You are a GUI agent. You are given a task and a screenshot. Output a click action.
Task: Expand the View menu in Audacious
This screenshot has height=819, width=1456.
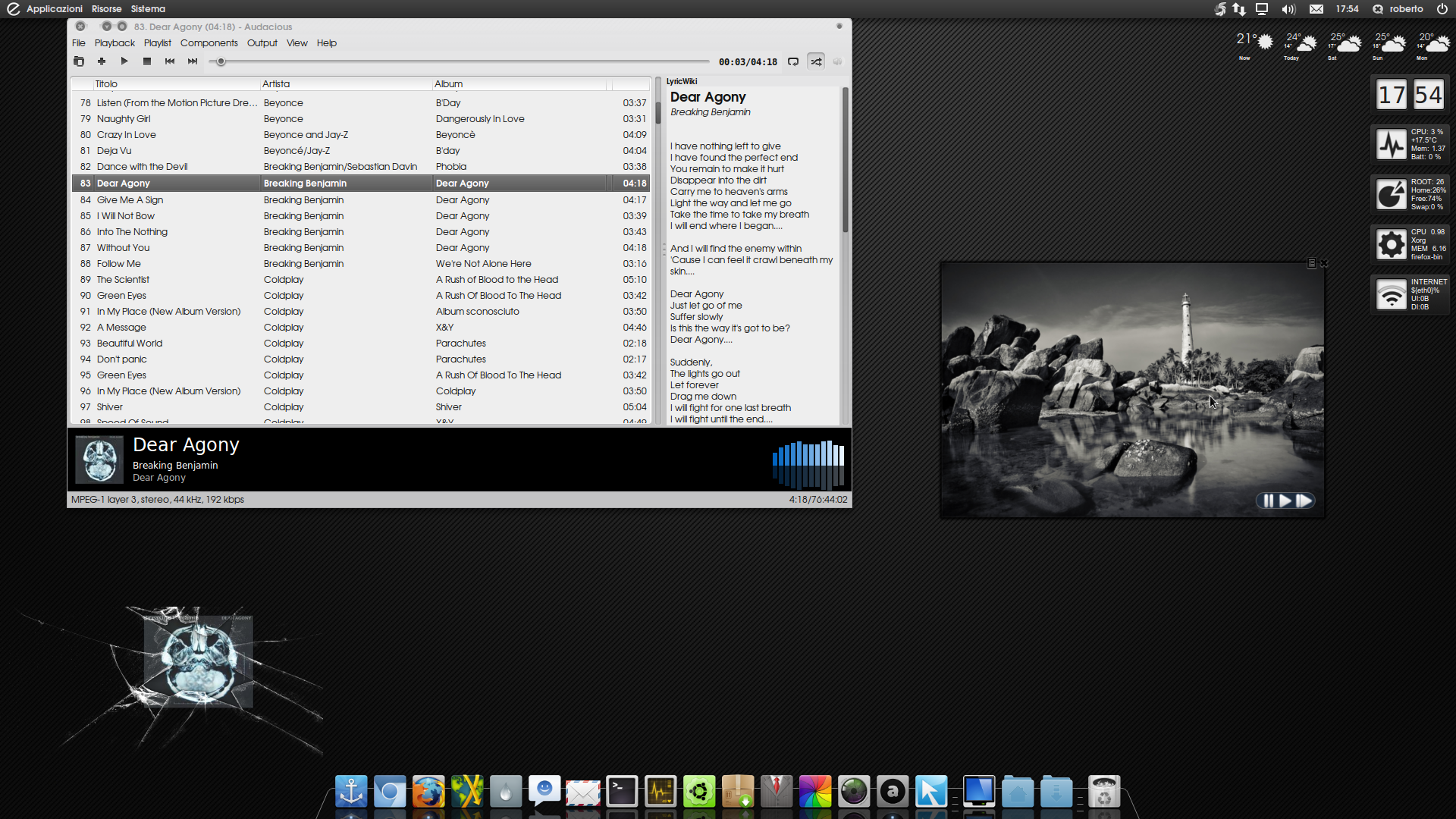pyautogui.click(x=297, y=43)
